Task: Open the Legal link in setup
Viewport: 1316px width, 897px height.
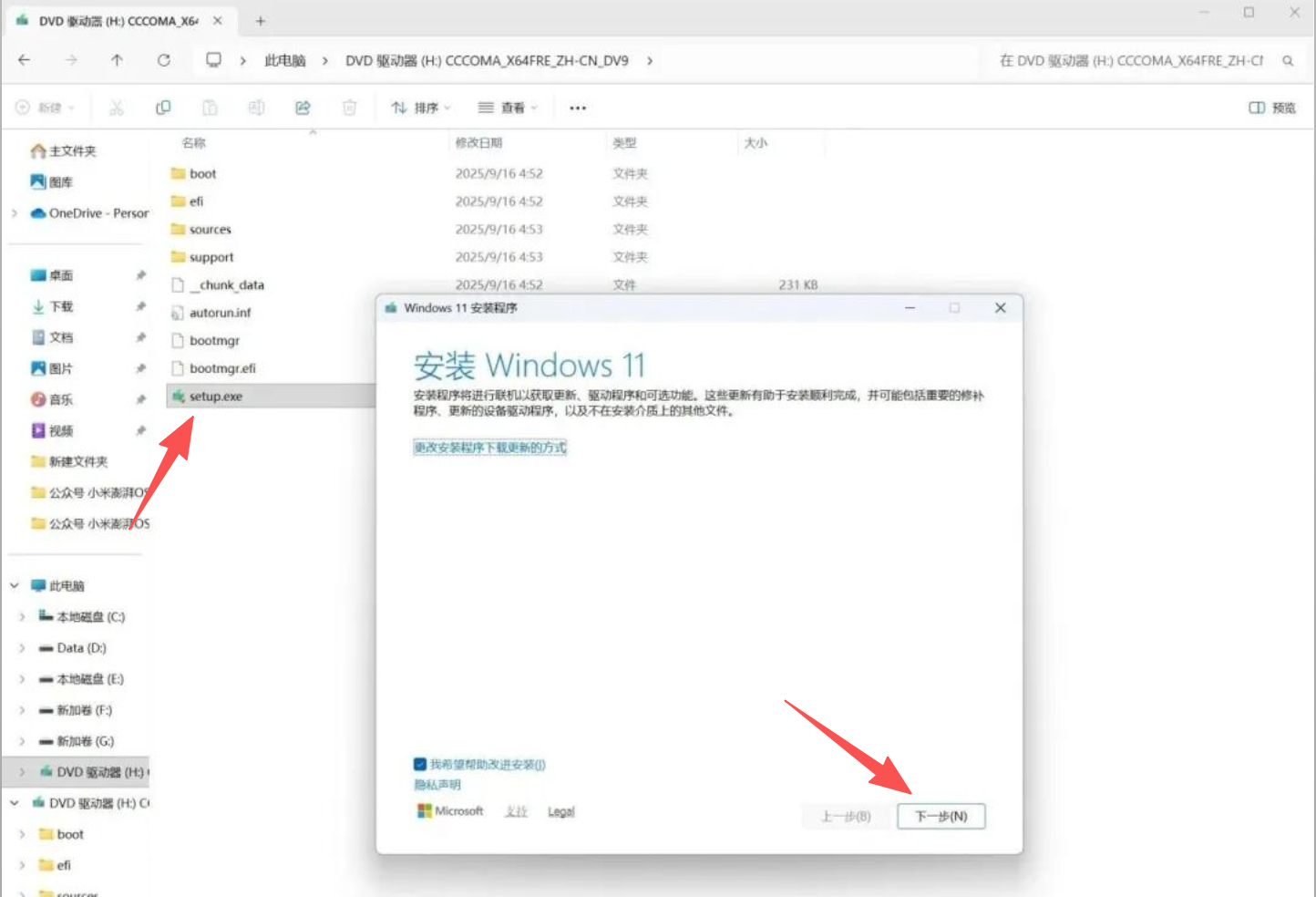Action: [x=561, y=812]
